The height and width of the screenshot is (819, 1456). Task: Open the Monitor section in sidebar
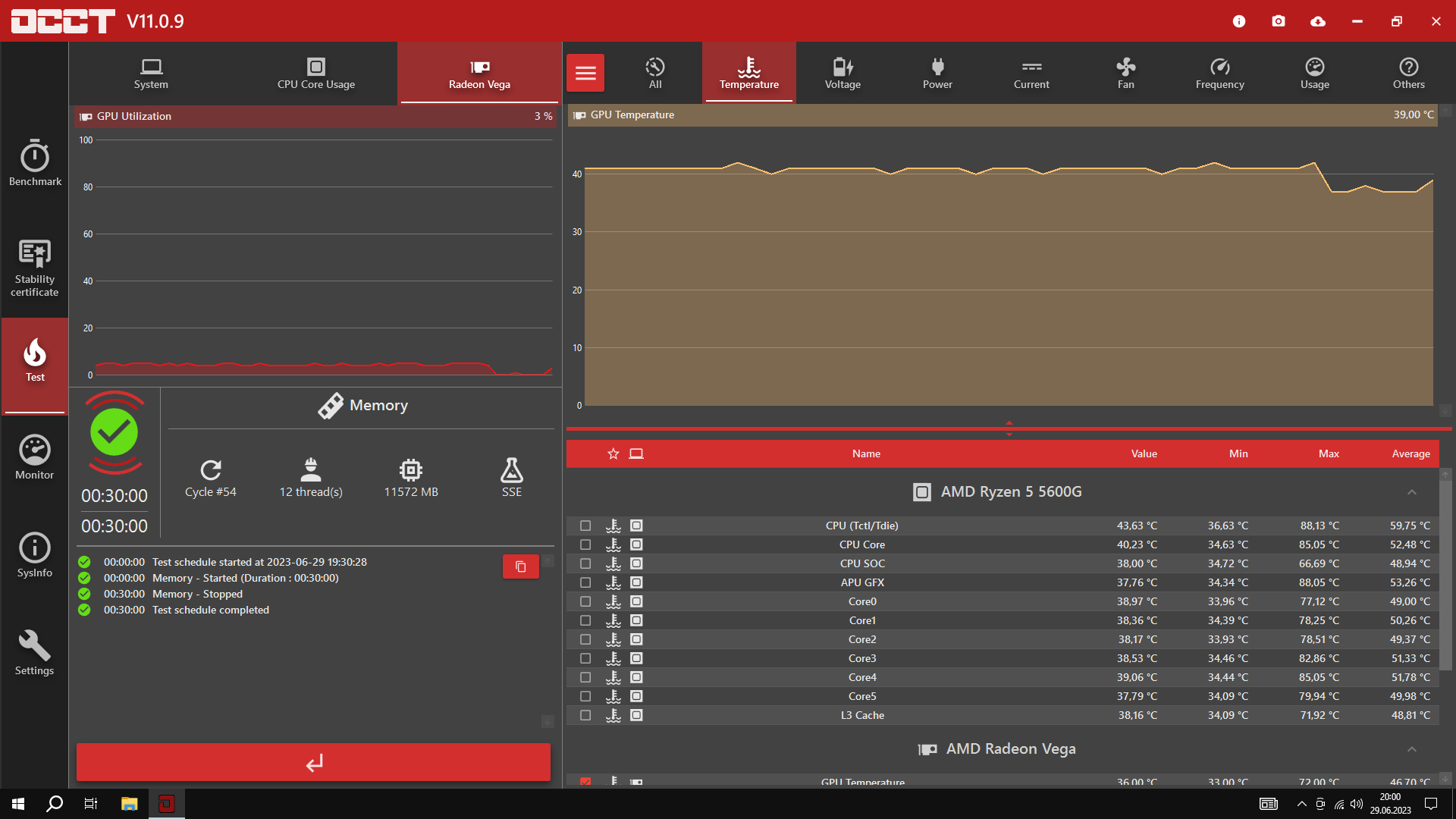click(35, 457)
